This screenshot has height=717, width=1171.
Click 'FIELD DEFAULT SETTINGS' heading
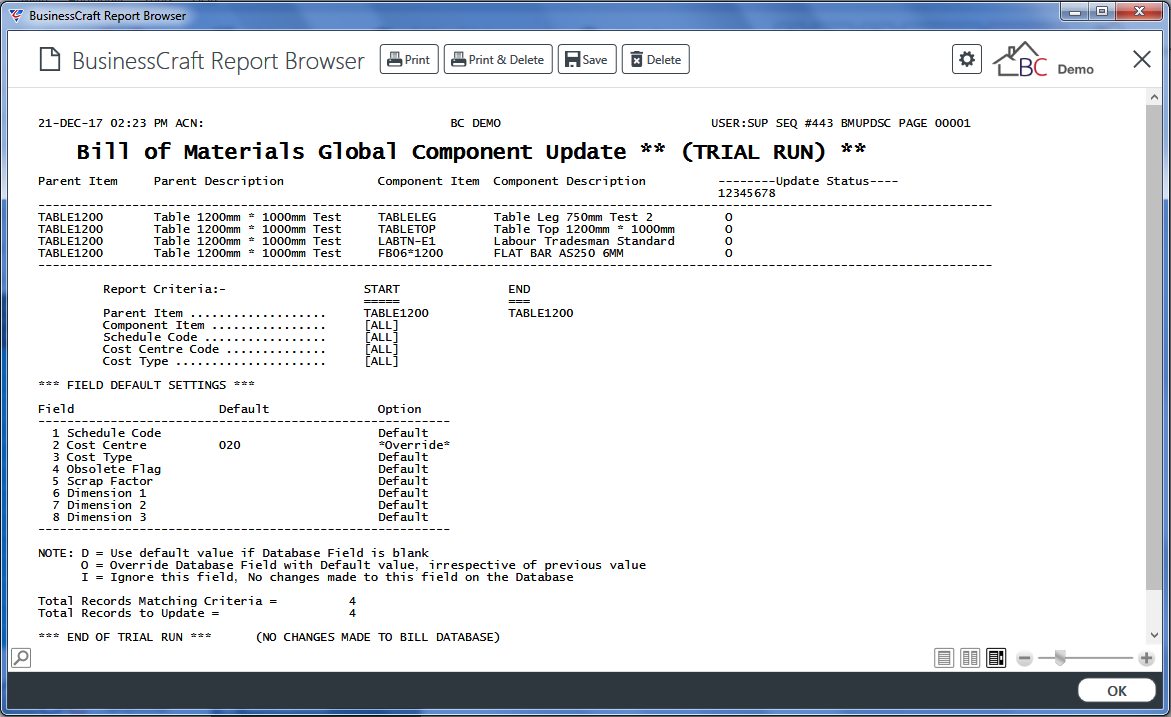(146, 385)
